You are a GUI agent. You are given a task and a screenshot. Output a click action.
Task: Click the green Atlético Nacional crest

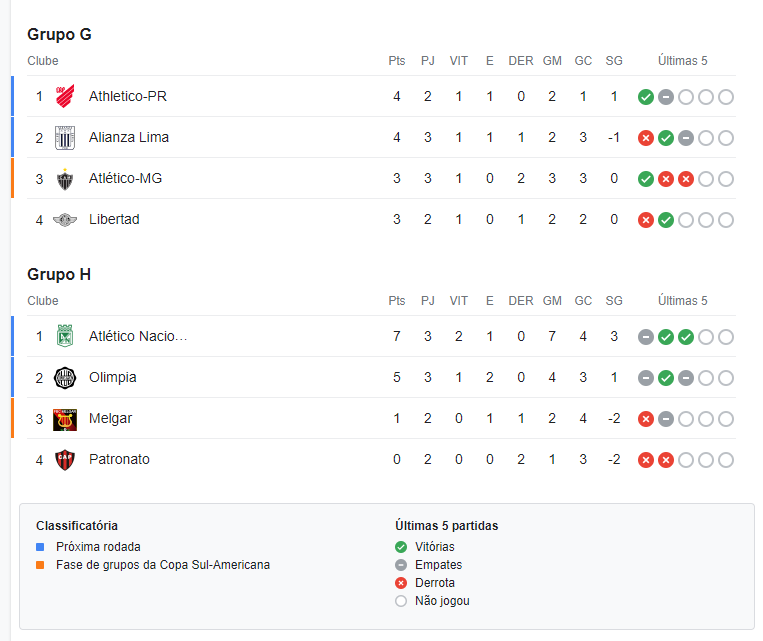65,336
